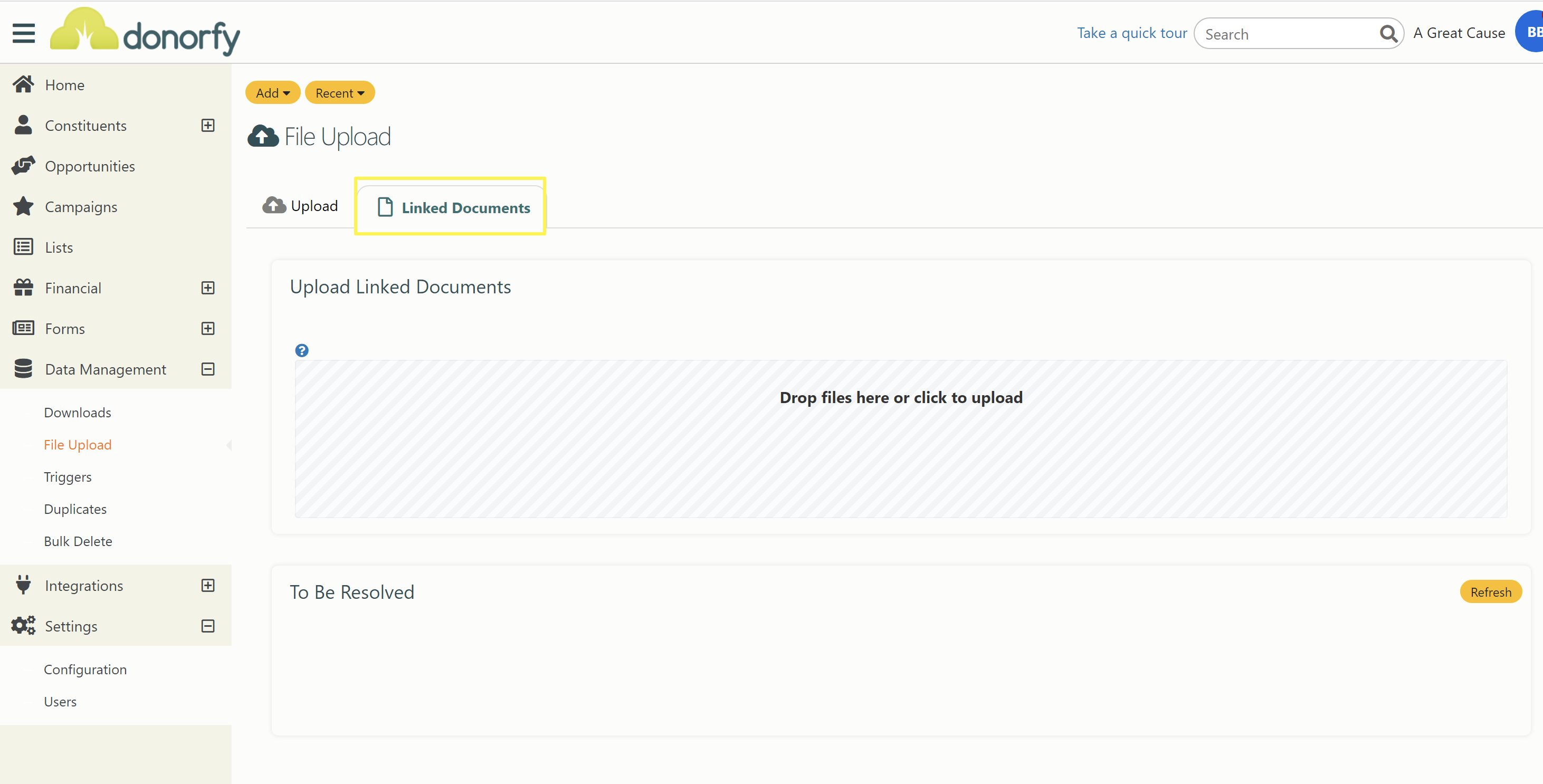Click the Financial gift icon

tap(23, 288)
